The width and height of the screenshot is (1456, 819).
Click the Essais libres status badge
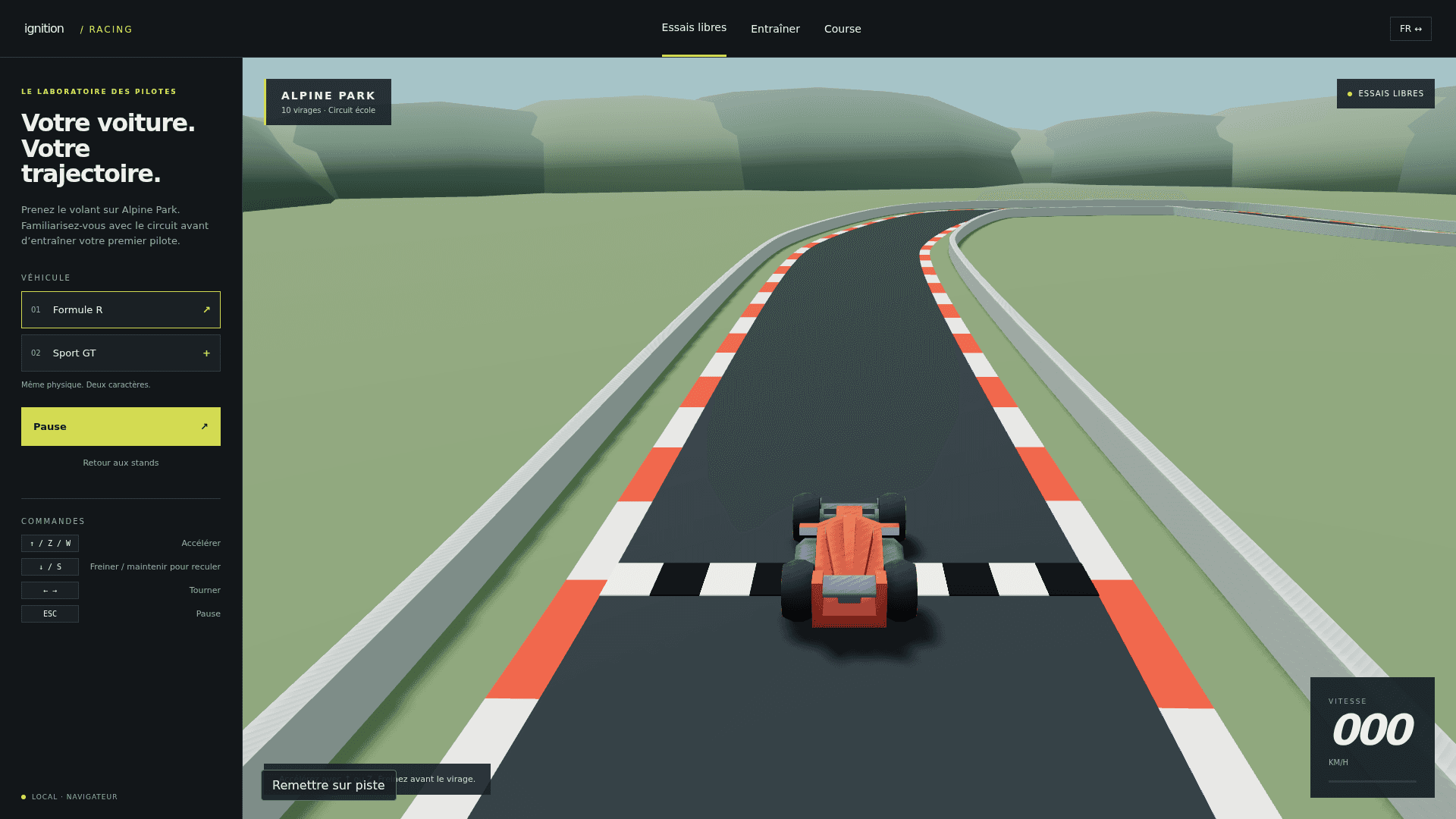coord(1385,93)
